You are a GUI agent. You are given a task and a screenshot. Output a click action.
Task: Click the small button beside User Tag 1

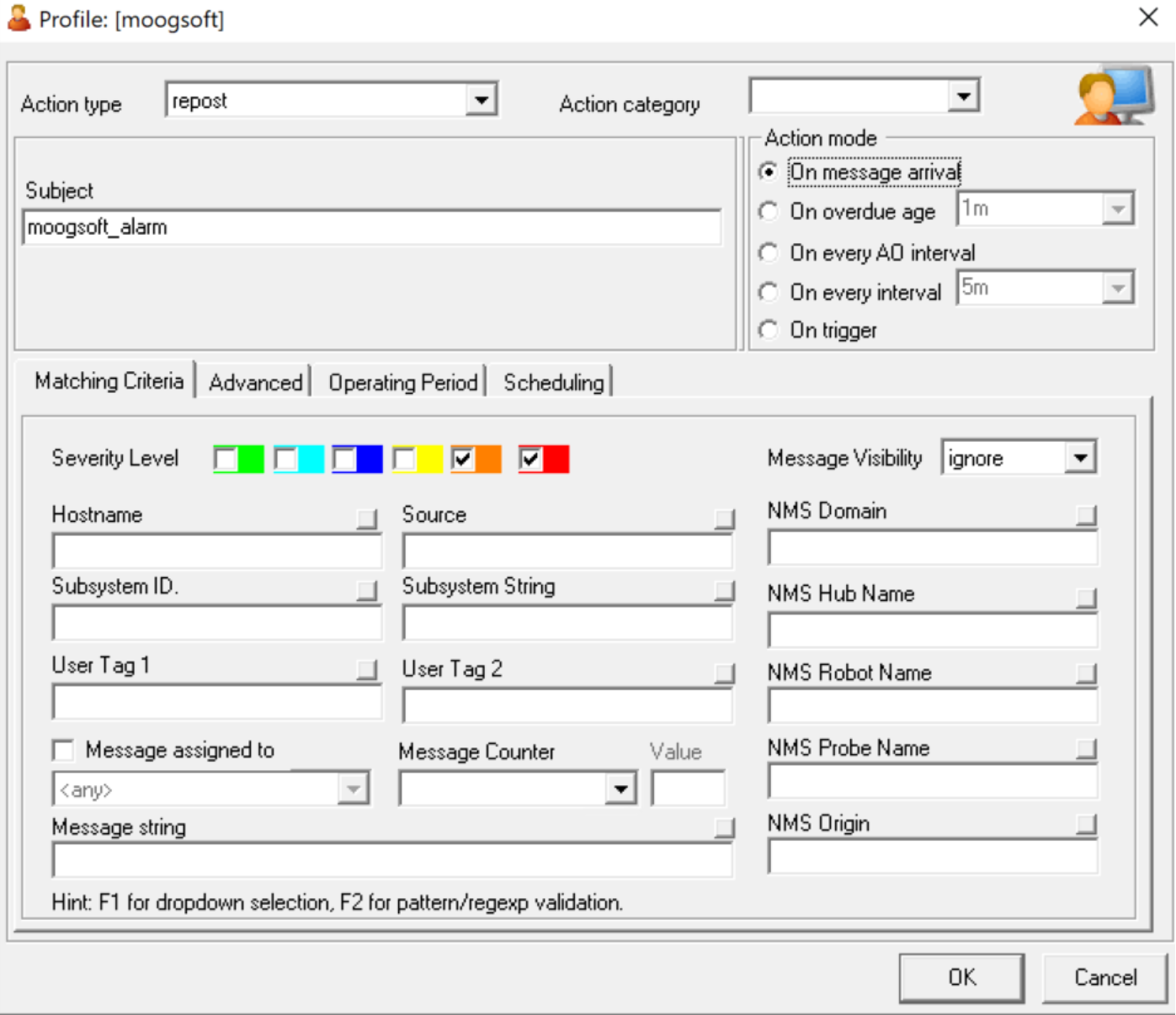(367, 670)
